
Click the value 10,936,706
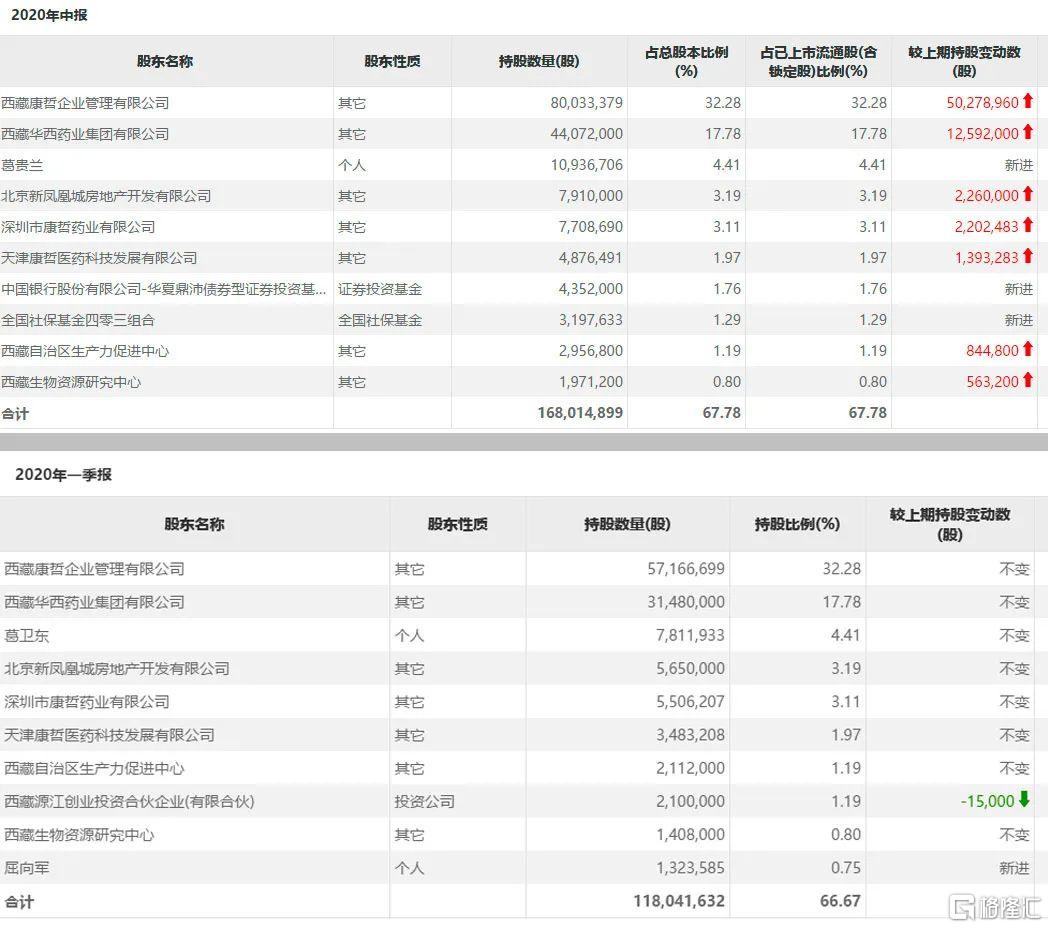pos(586,165)
